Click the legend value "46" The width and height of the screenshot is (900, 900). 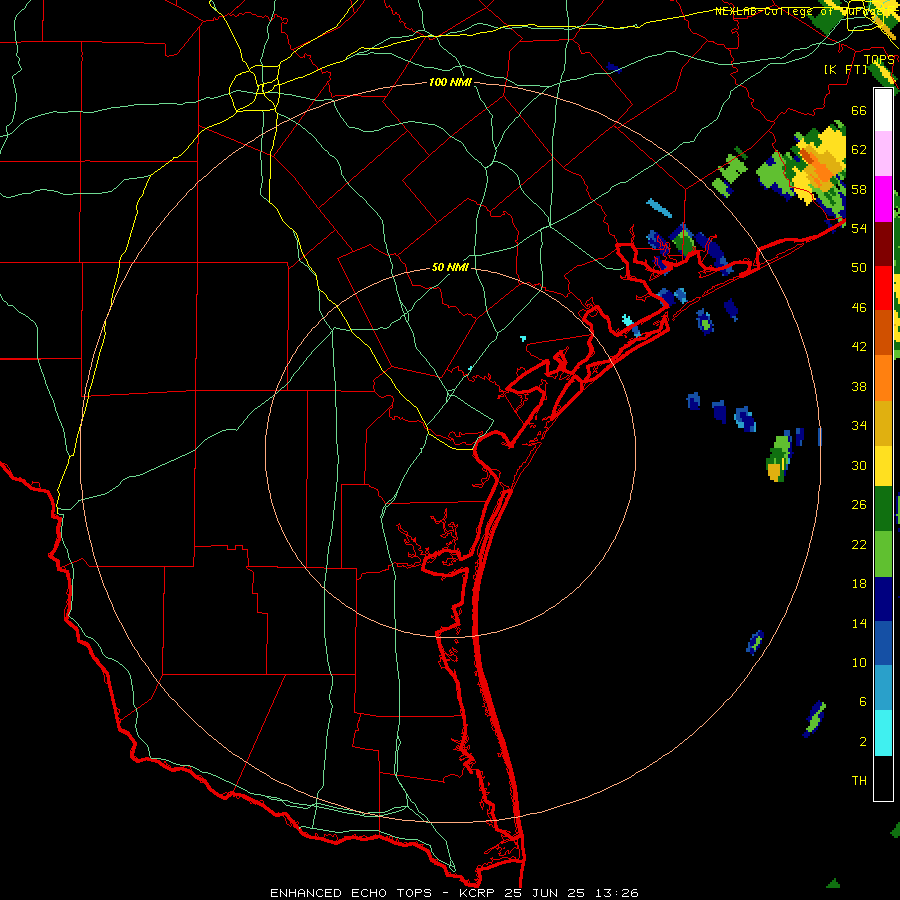coord(859,308)
